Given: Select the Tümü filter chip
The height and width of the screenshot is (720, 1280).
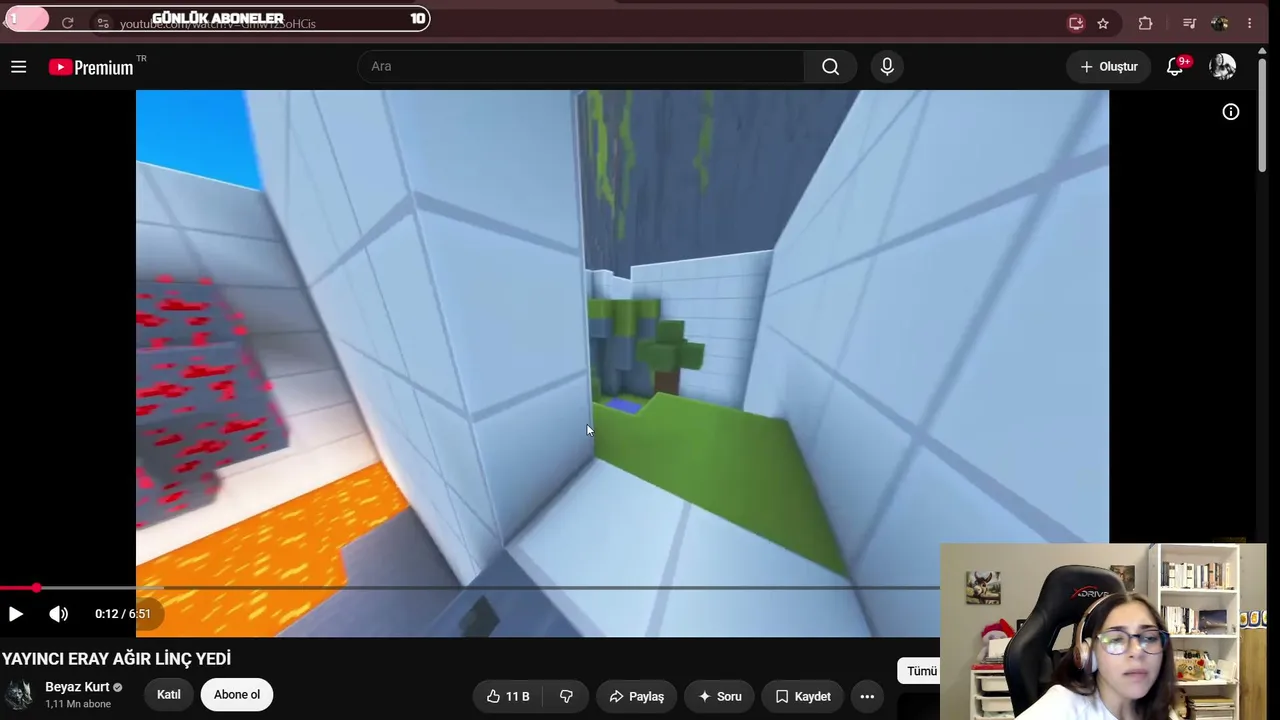Looking at the screenshot, I should 921,671.
